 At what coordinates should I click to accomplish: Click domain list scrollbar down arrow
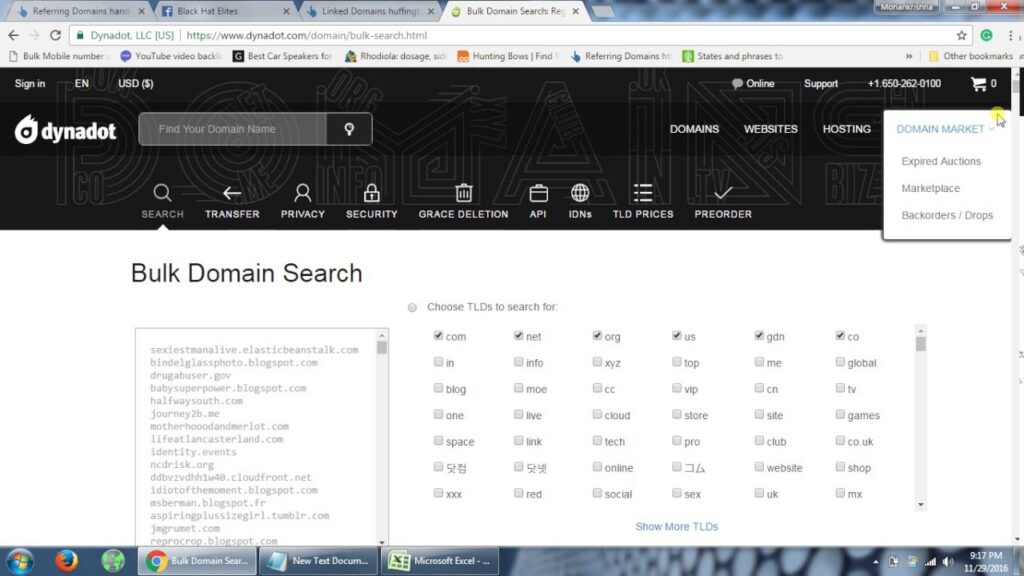click(x=381, y=542)
